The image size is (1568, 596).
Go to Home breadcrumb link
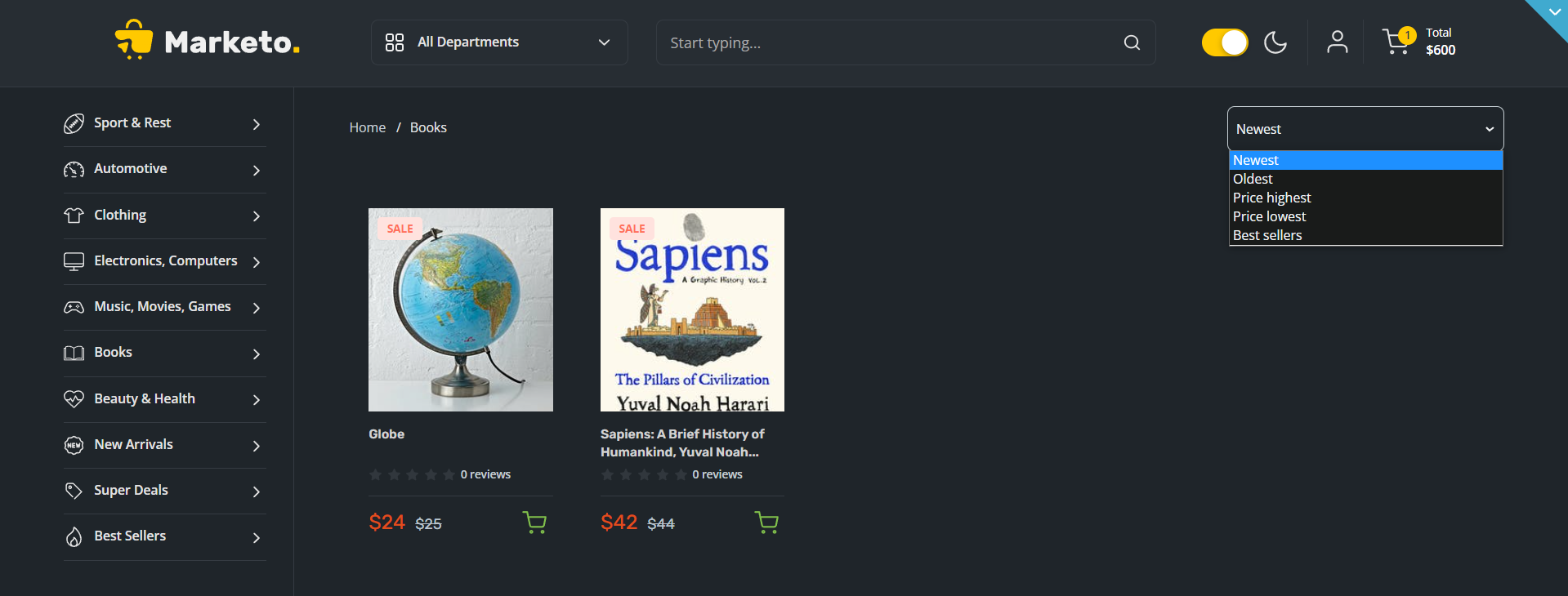click(368, 127)
